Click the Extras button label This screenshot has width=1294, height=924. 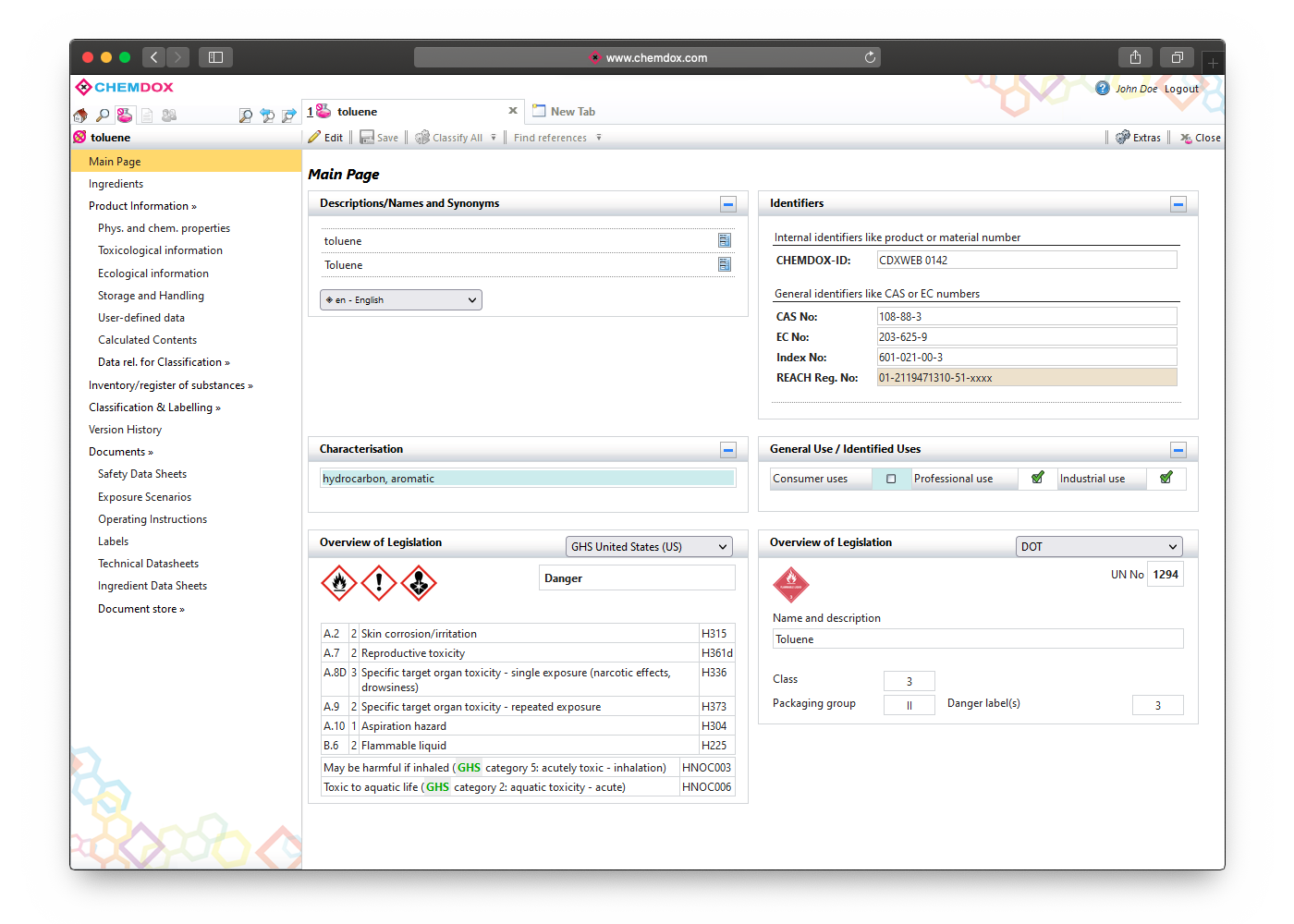1147,138
